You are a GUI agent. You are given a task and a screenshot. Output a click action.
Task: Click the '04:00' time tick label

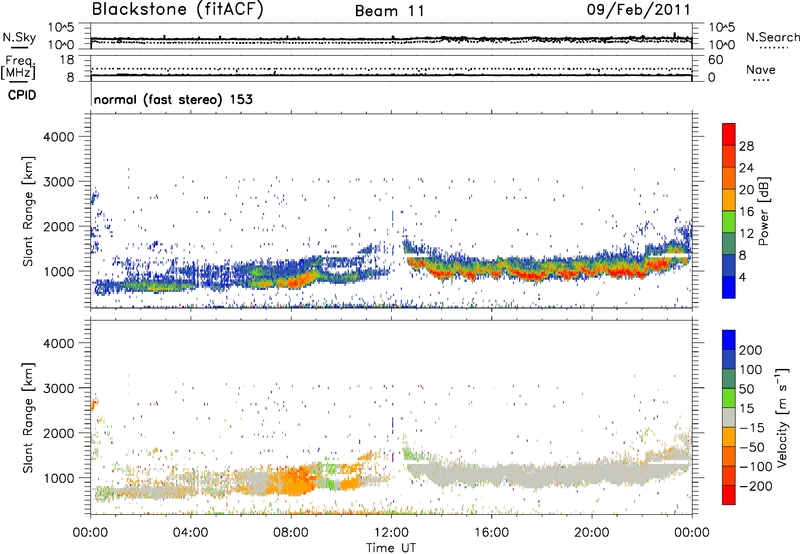pos(191,533)
